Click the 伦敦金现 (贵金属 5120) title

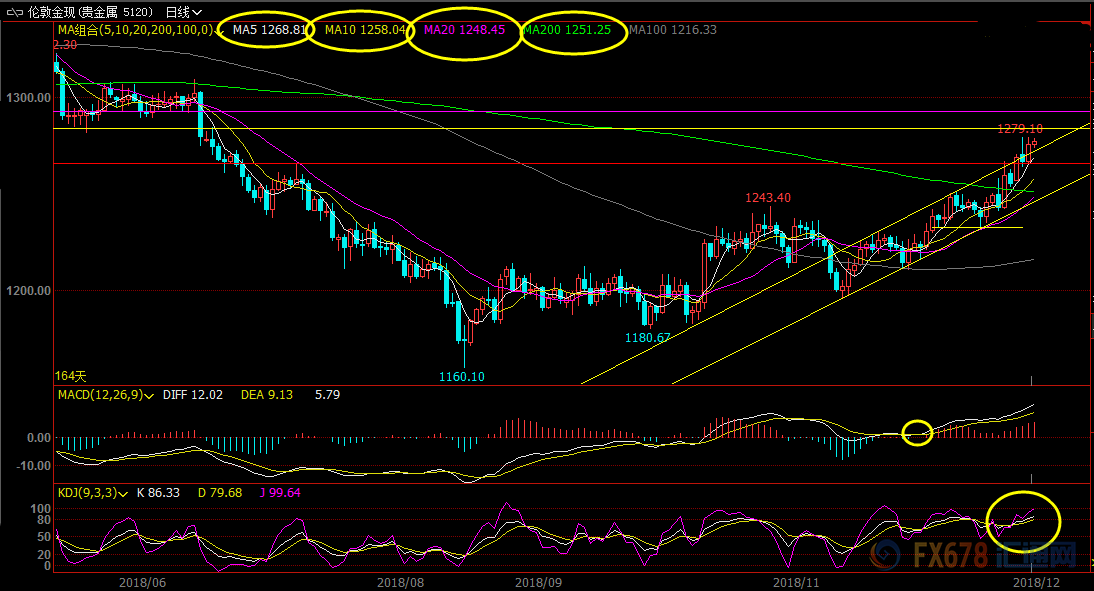tap(90, 12)
